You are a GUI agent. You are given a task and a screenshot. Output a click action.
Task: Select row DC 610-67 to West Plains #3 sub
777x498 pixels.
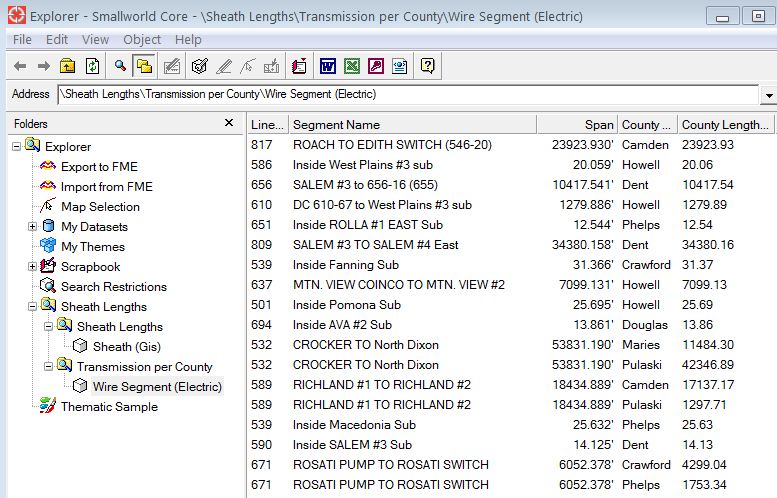click(x=511, y=205)
